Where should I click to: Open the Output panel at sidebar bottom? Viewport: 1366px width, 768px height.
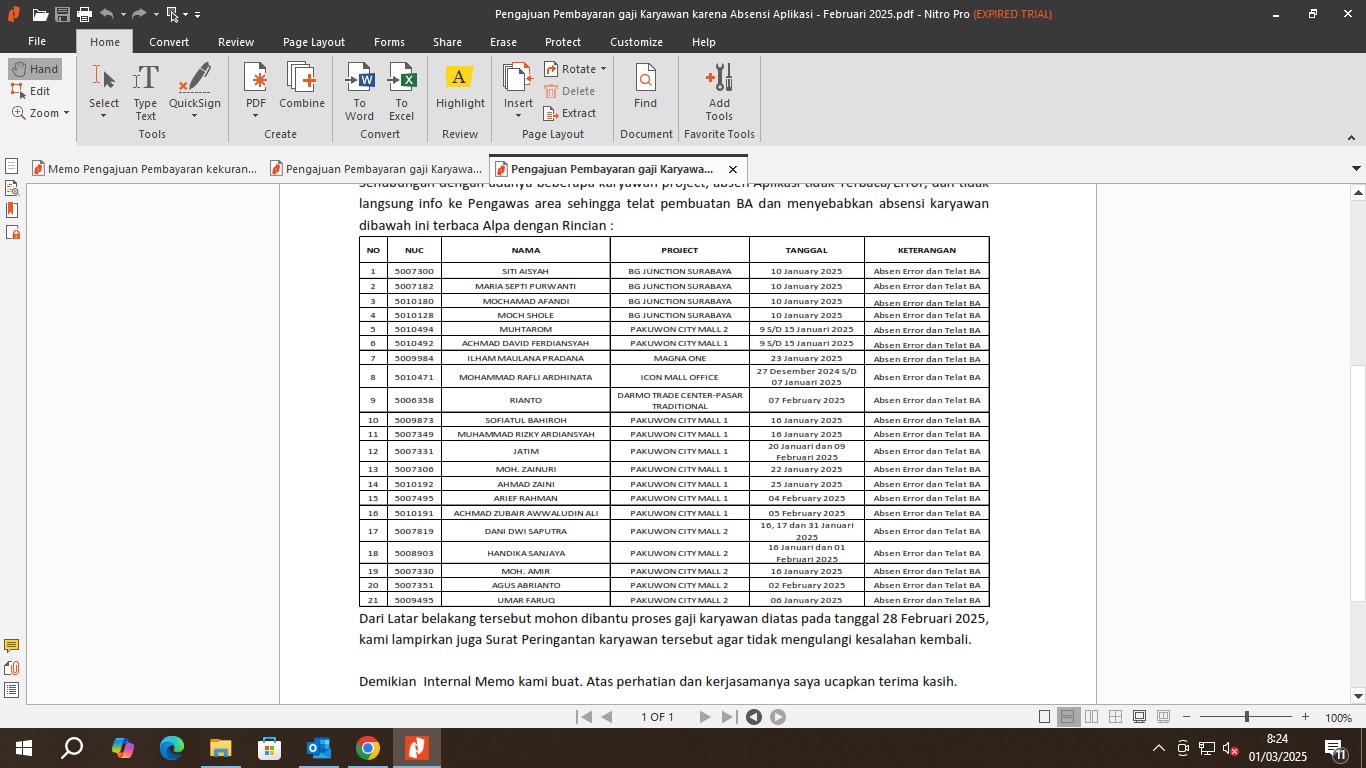[12, 690]
